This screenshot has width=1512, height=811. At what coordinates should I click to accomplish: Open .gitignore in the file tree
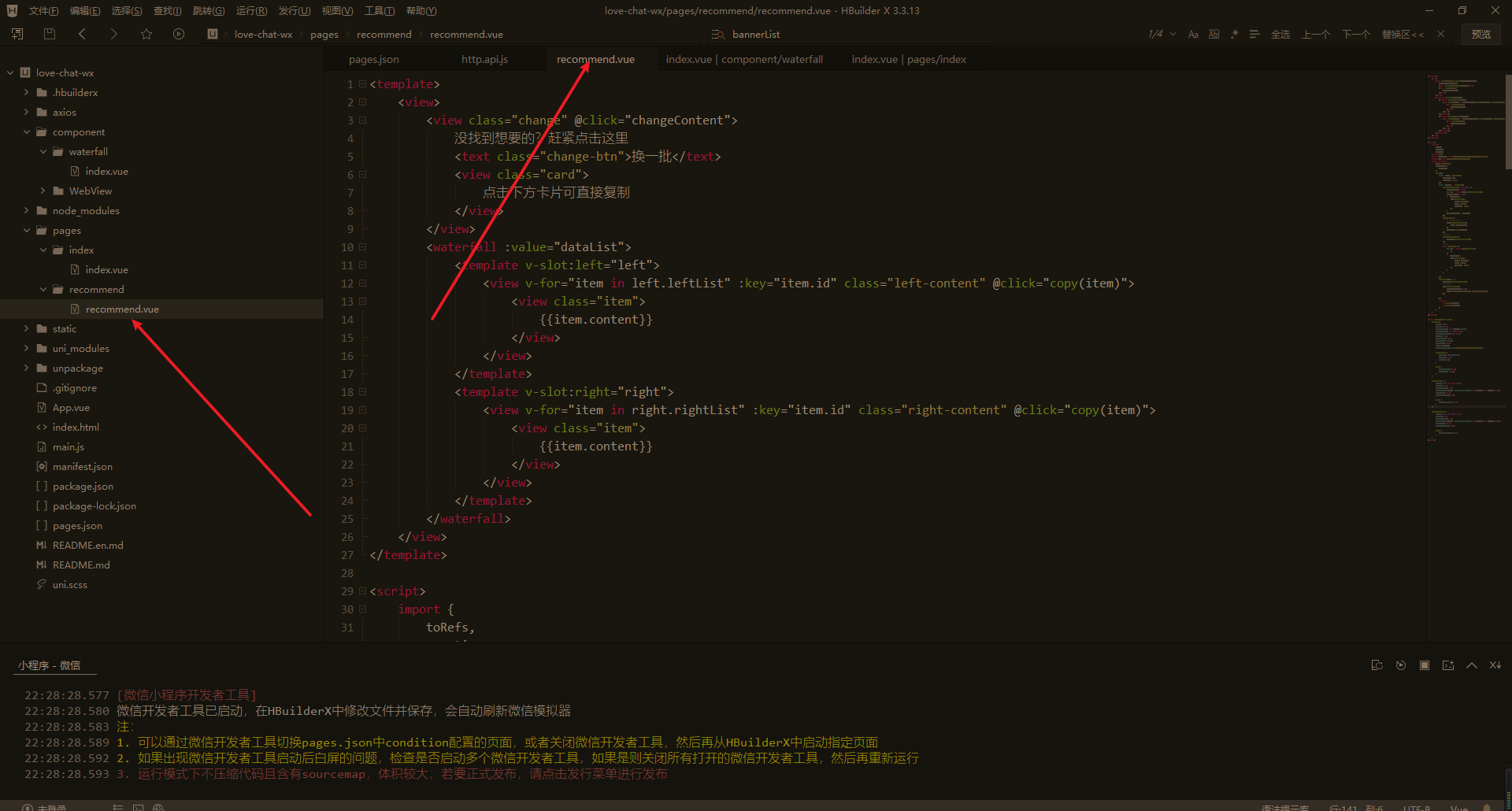[75, 387]
